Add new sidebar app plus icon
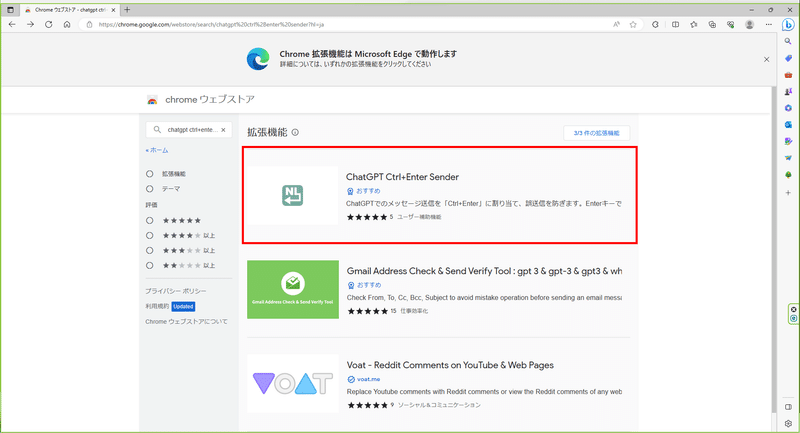 tap(788, 193)
